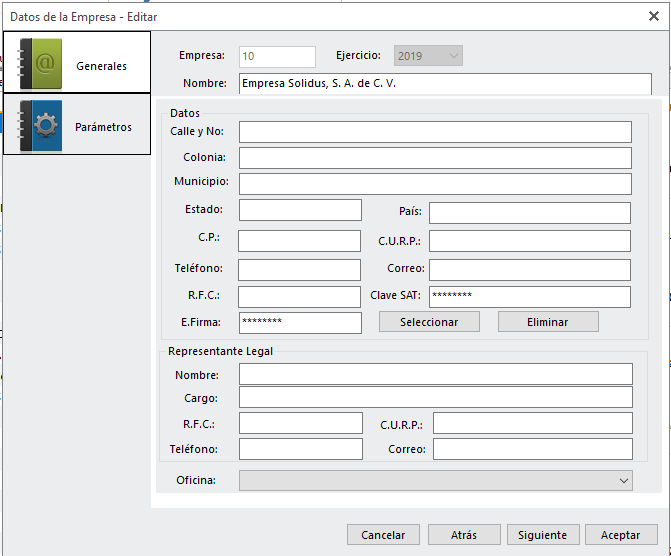Click the company Nombre field
The height and width of the screenshot is (556, 671).
[x=445, y=84]
